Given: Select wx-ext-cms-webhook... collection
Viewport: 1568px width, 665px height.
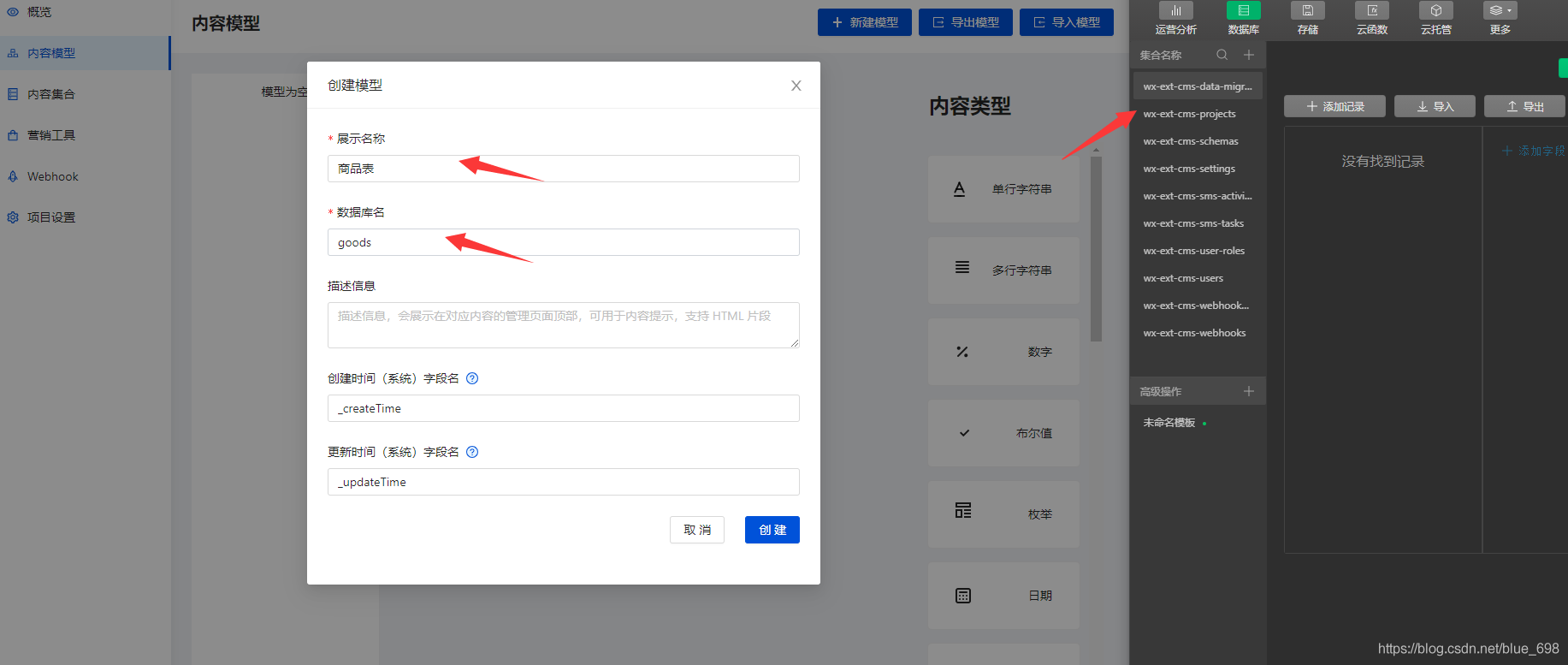Looking at the screenshot, I should 1198,306.
